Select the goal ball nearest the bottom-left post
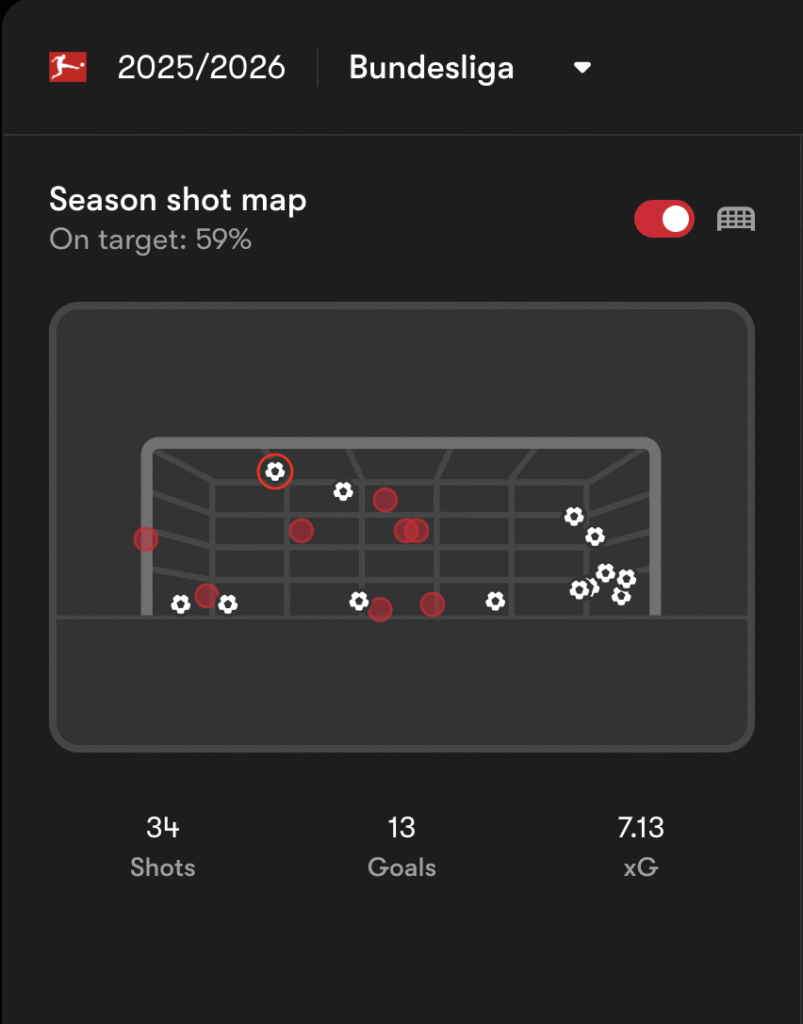The image size is (803, 1024). pos(180,604)
